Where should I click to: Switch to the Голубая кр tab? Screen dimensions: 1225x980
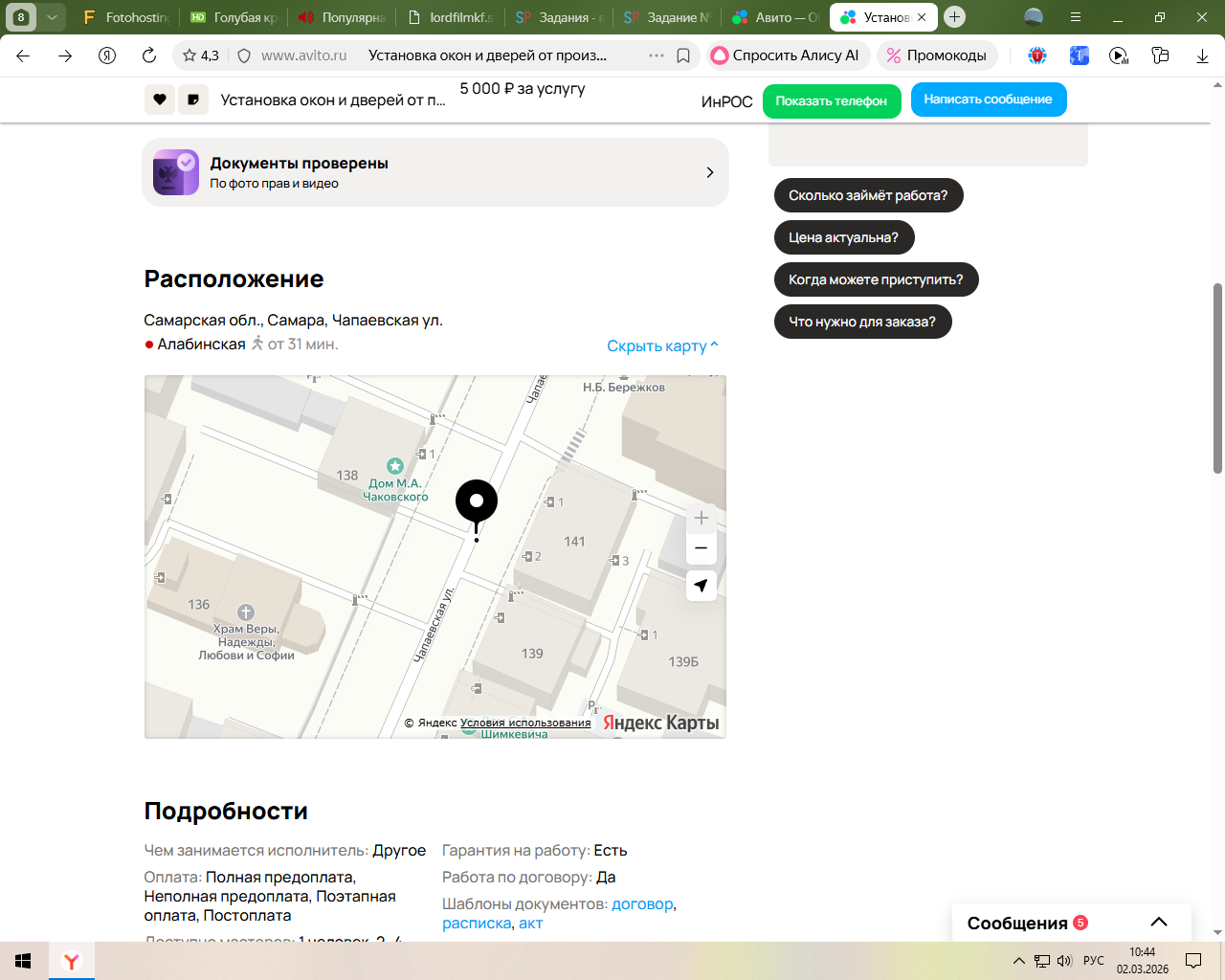(x=234, y=17)
